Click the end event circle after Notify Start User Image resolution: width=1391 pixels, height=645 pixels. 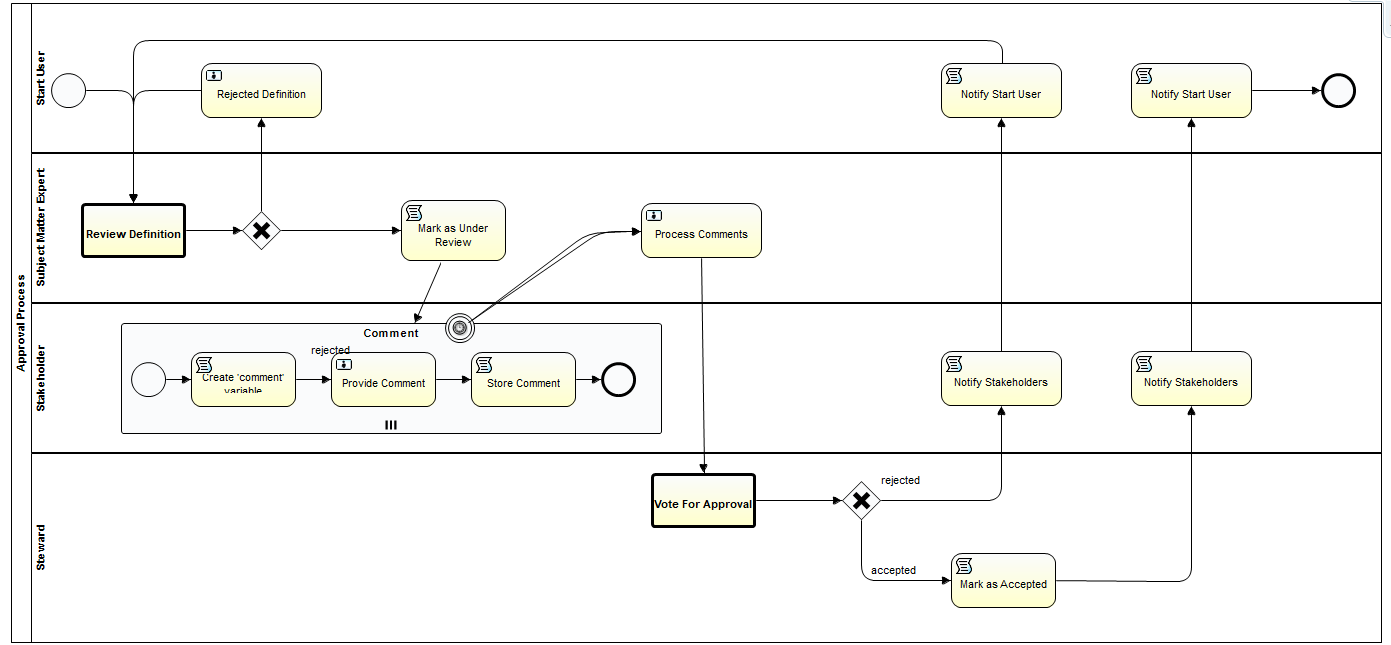(x=1337, y=90)
